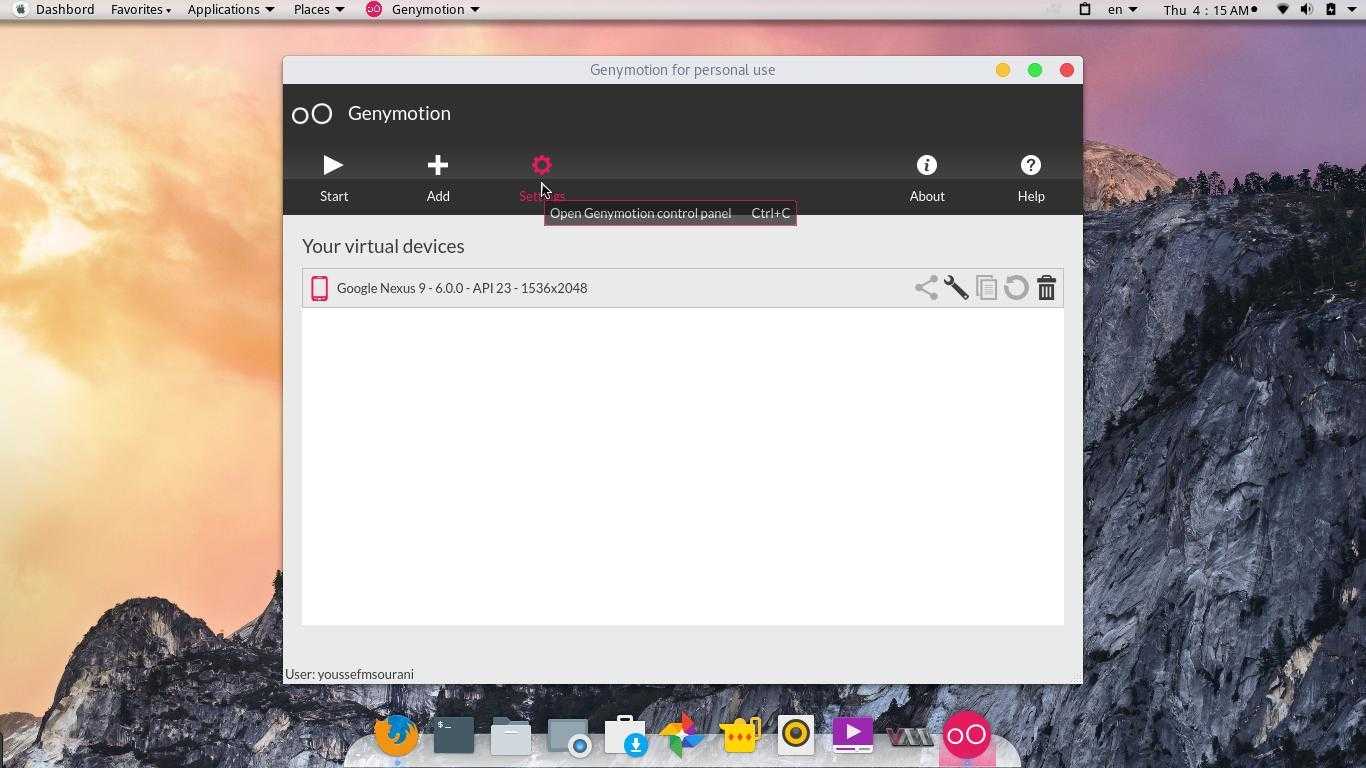1366x768 pixels.
Task: Open the About dialog
Action: point(926,177)
